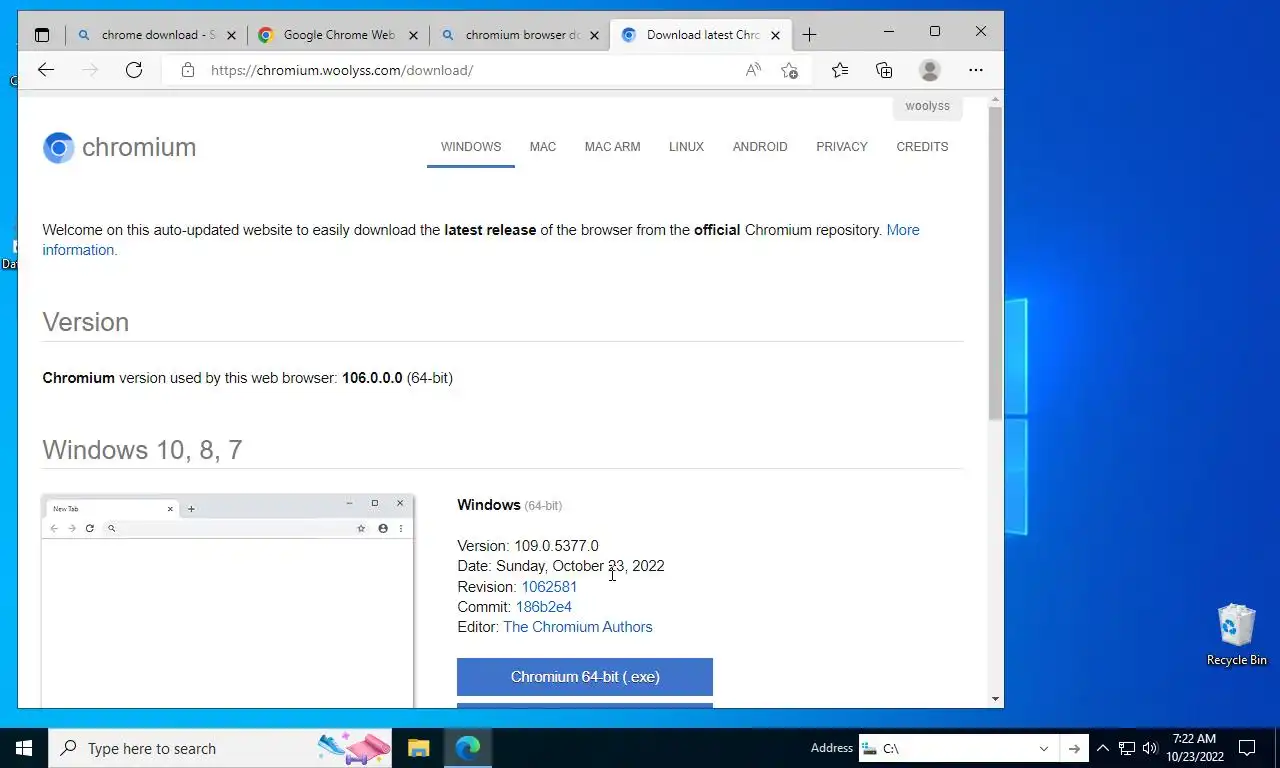Click the taskbar Address go arrow
1280x768 pixels.
coord(1074,748)
